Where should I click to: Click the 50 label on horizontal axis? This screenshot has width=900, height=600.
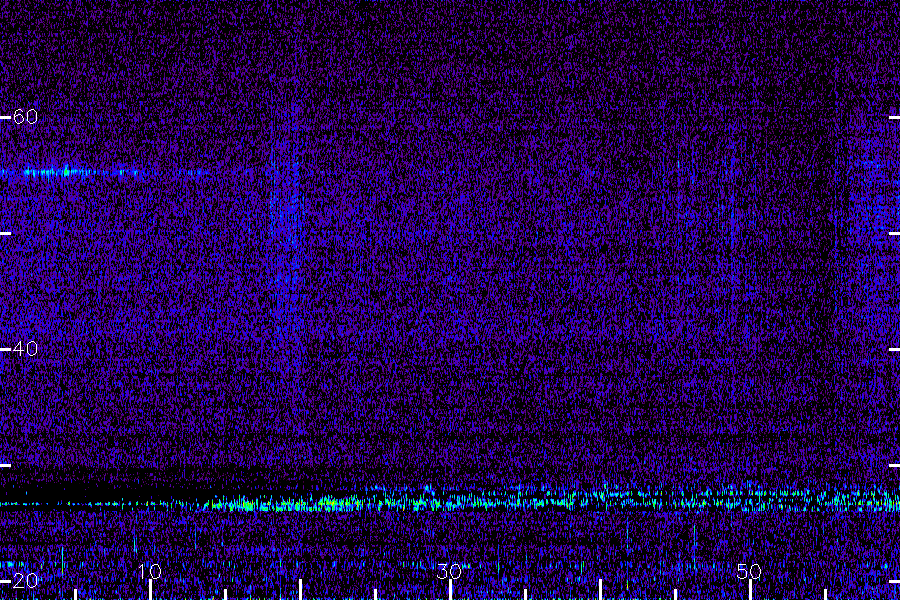point(749,572)
